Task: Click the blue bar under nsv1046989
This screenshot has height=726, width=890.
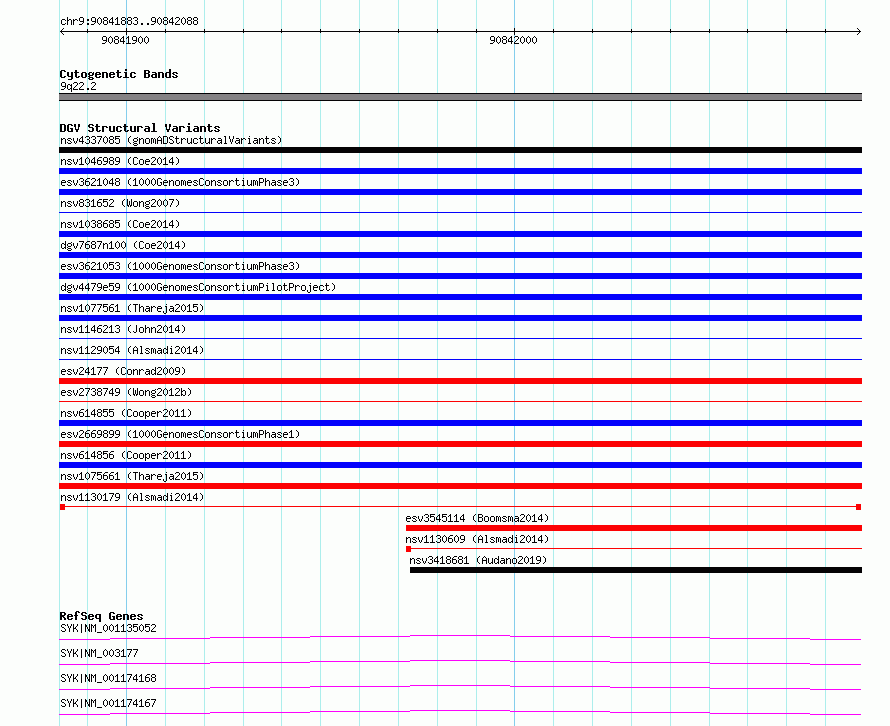Action: (x=460, y=171)
